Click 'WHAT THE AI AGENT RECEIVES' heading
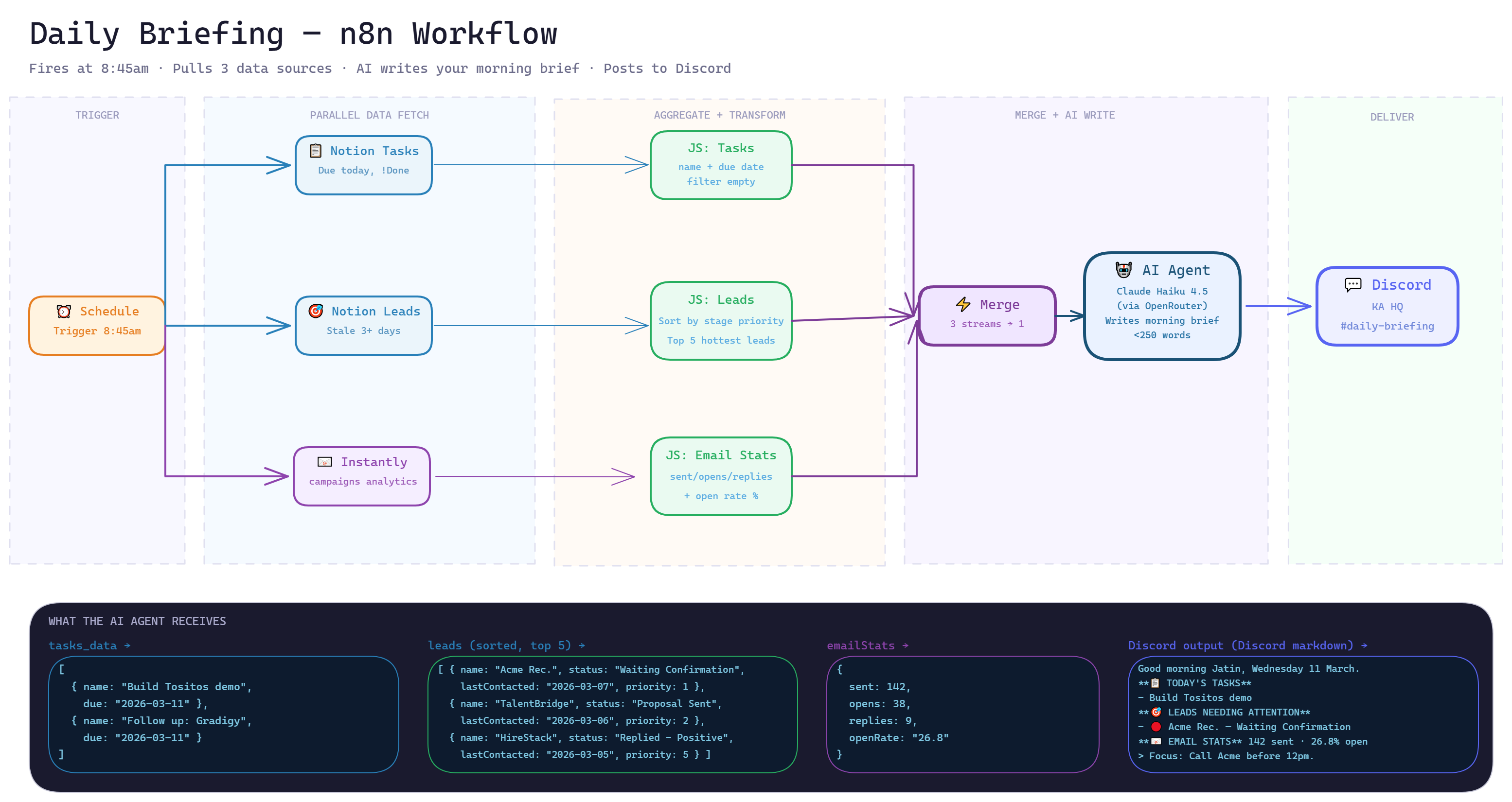 point(137,621)
